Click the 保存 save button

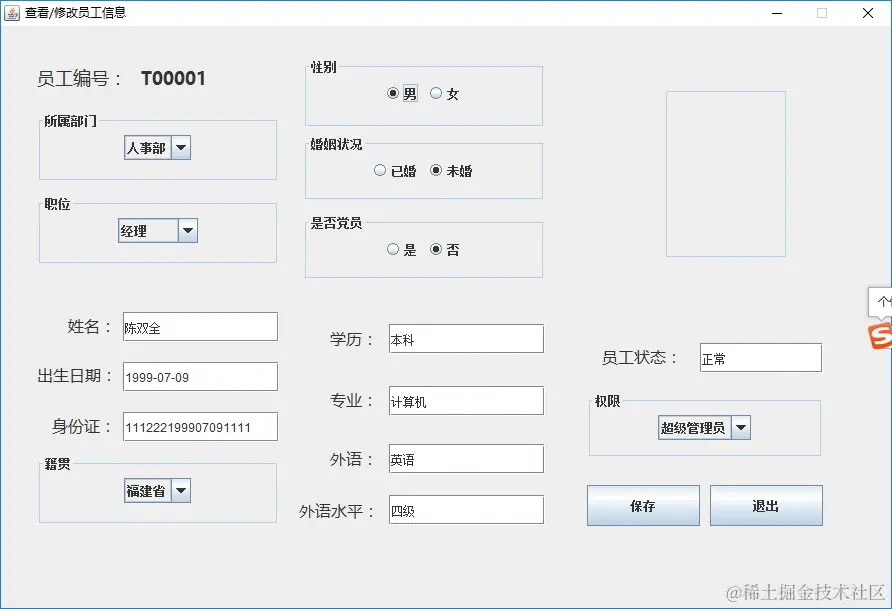(x=643, y=505)
